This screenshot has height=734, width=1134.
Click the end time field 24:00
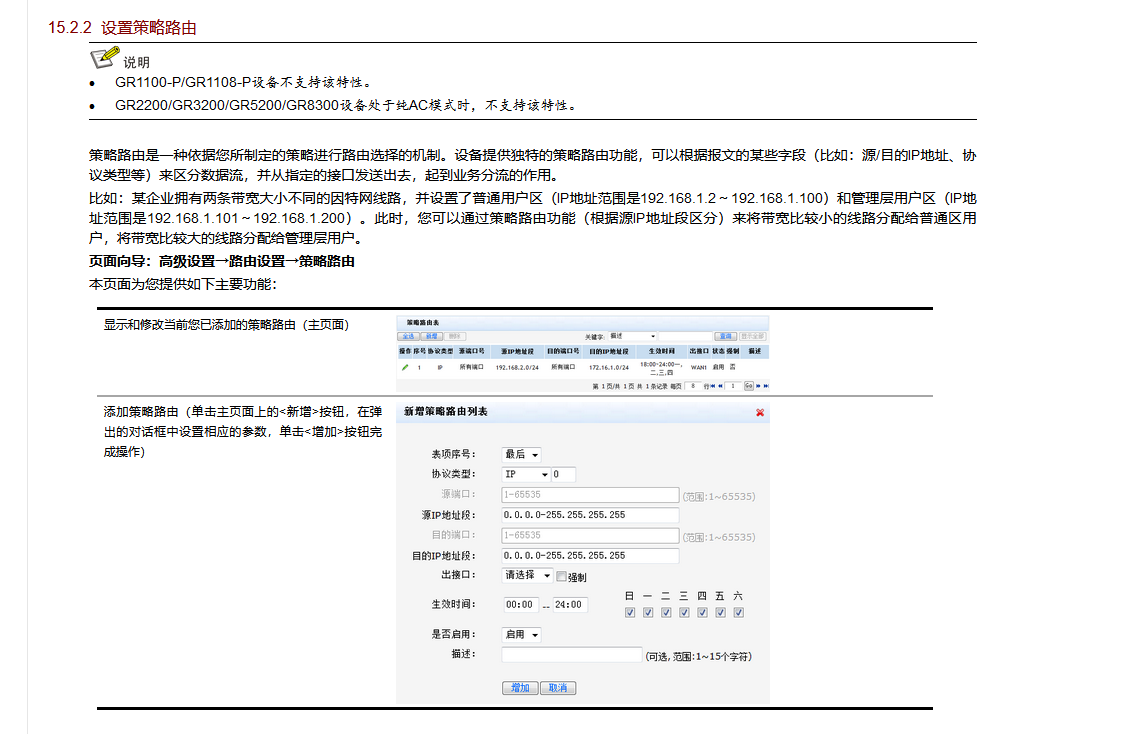coord(570,605)
